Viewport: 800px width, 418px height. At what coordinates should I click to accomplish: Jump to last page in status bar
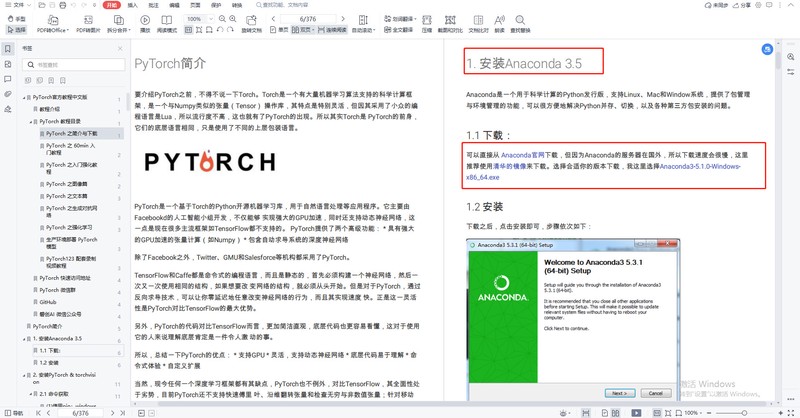click(x=122, y=413)
